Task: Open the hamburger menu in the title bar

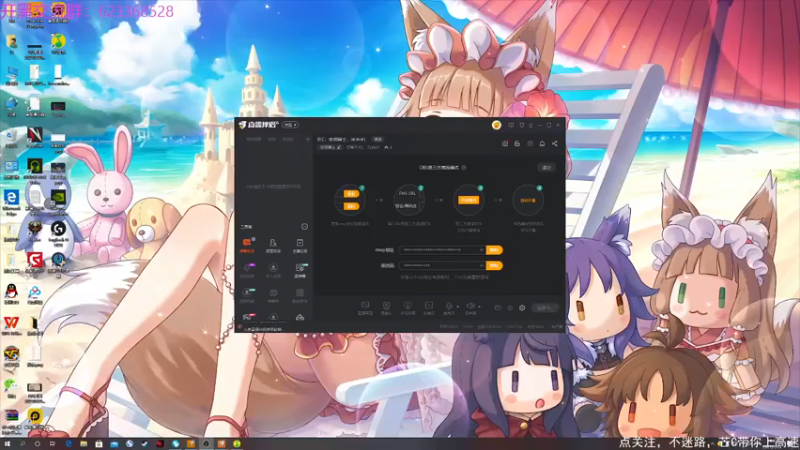Action: click(531, 125)
